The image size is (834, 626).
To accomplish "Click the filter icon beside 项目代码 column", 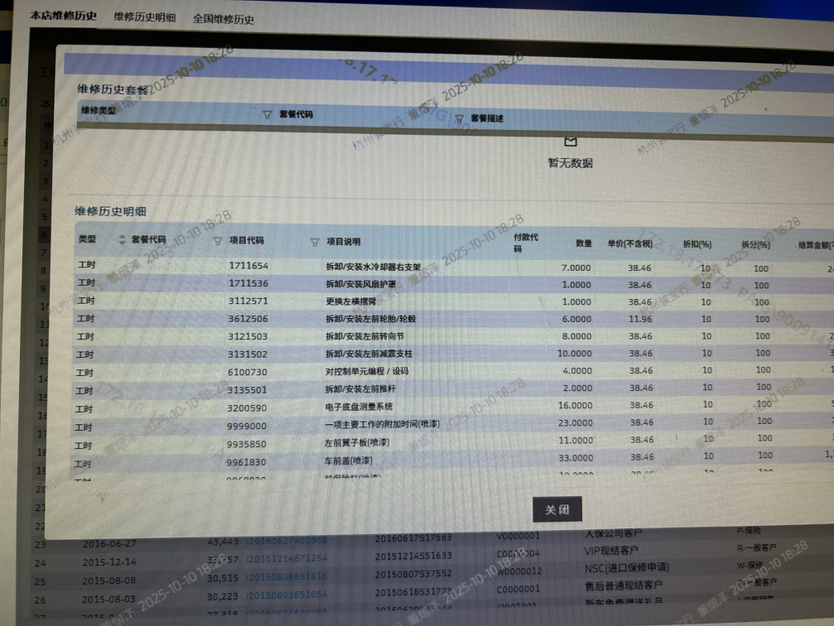I will click(218, 241).
